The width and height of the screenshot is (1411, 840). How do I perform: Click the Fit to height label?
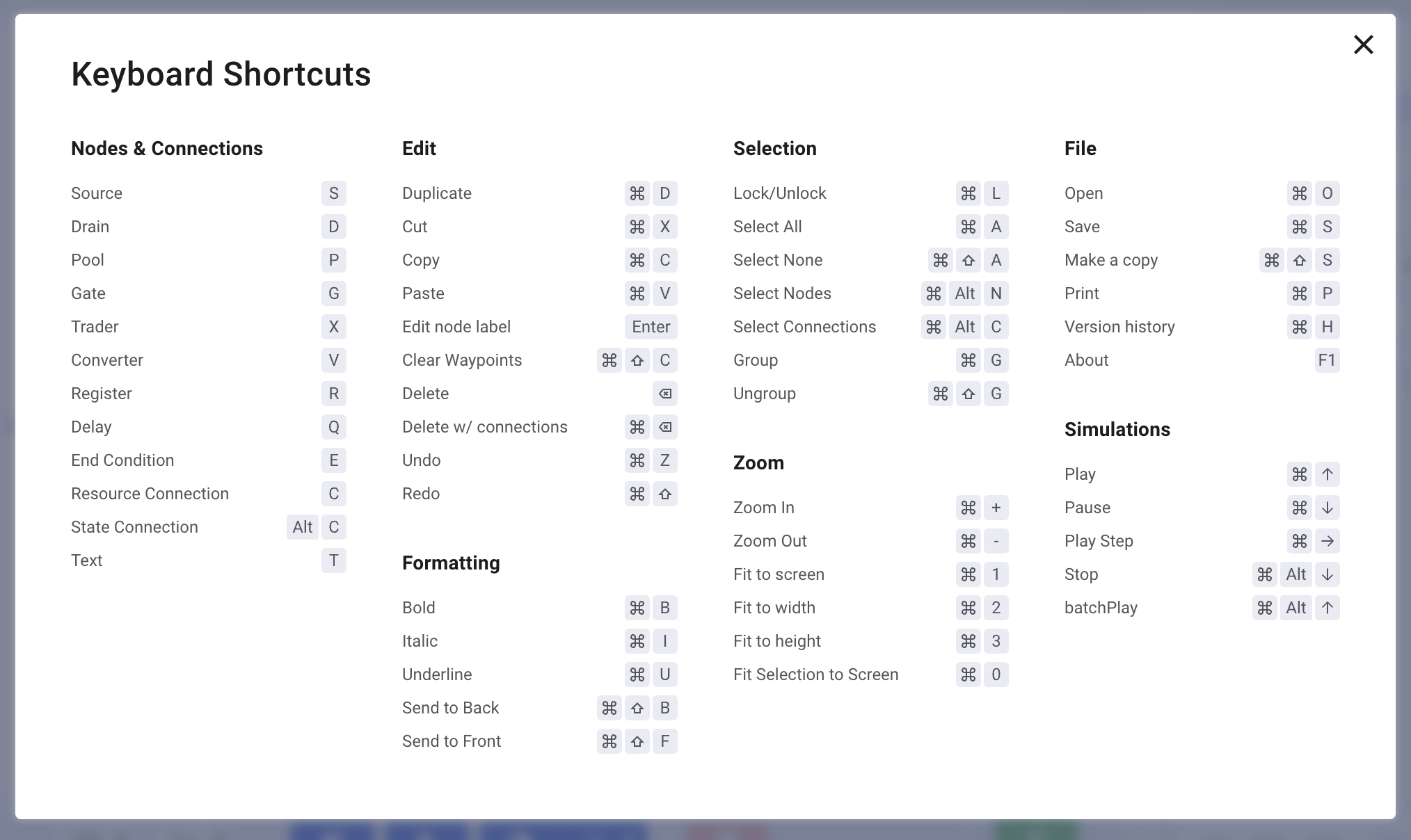point(777,641)
